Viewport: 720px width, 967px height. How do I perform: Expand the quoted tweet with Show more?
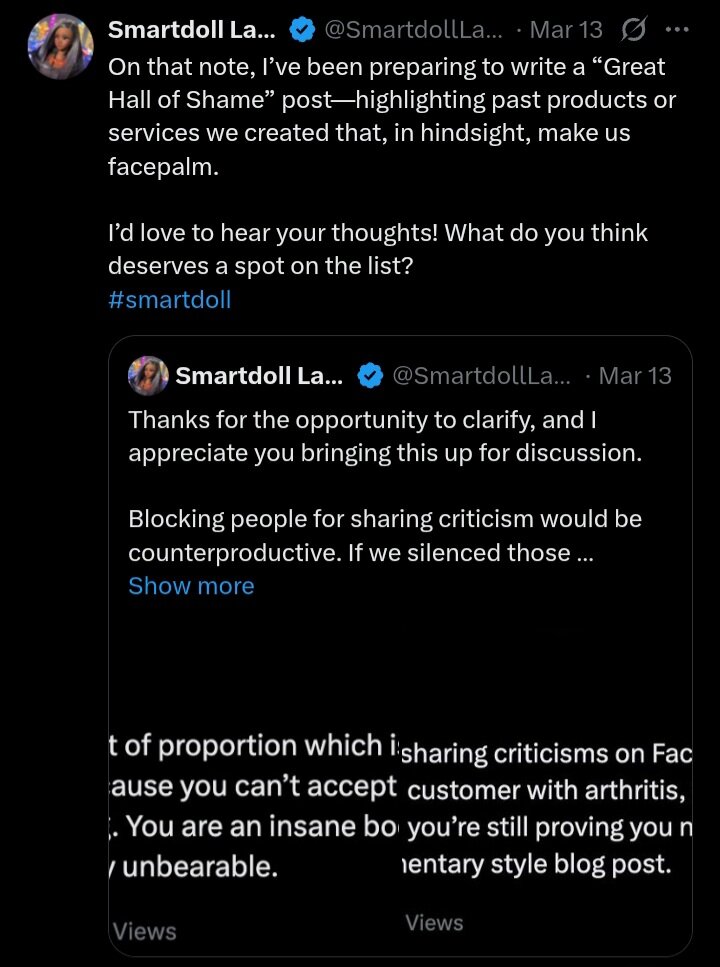point(191,586)
